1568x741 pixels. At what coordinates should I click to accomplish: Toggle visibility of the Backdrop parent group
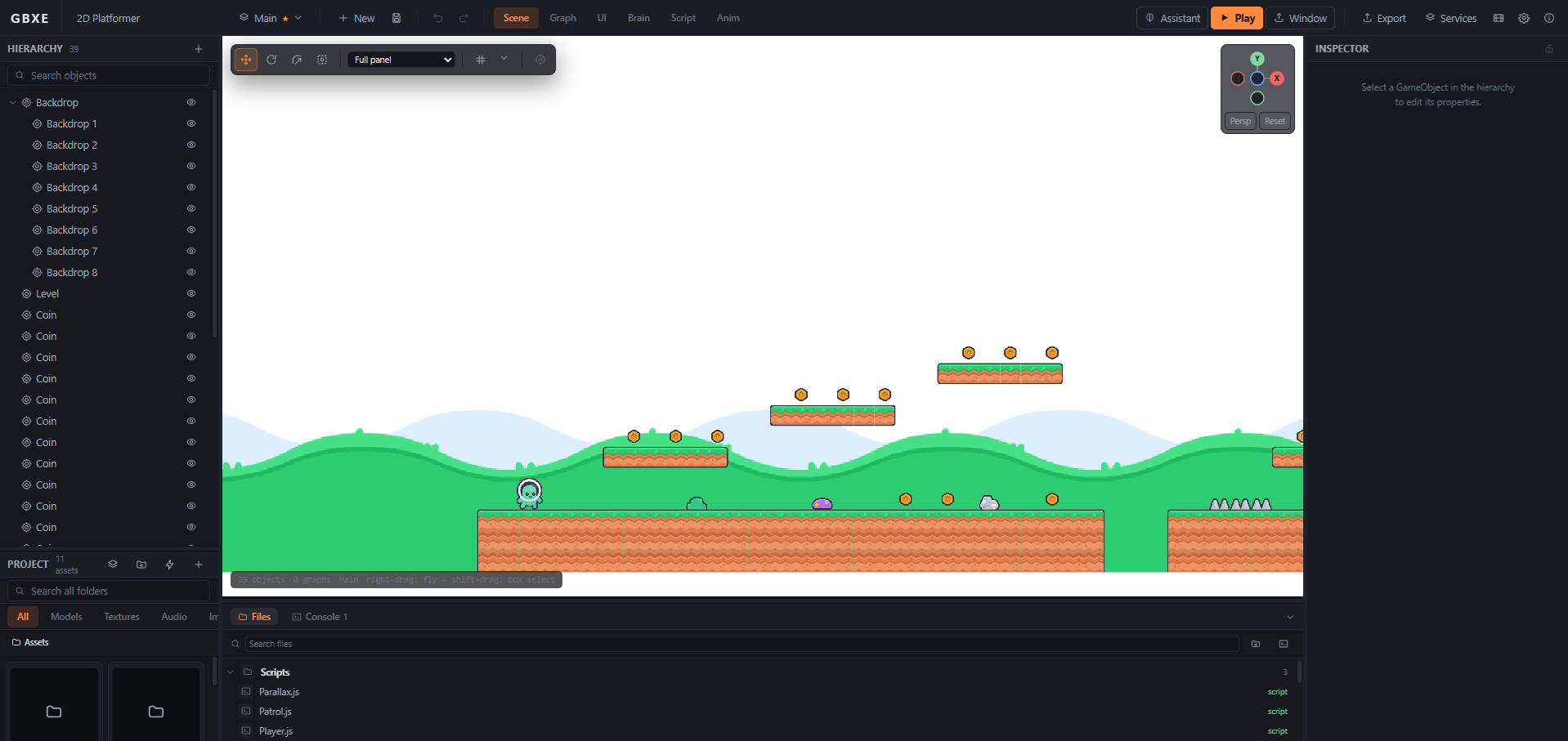[191, 103]
